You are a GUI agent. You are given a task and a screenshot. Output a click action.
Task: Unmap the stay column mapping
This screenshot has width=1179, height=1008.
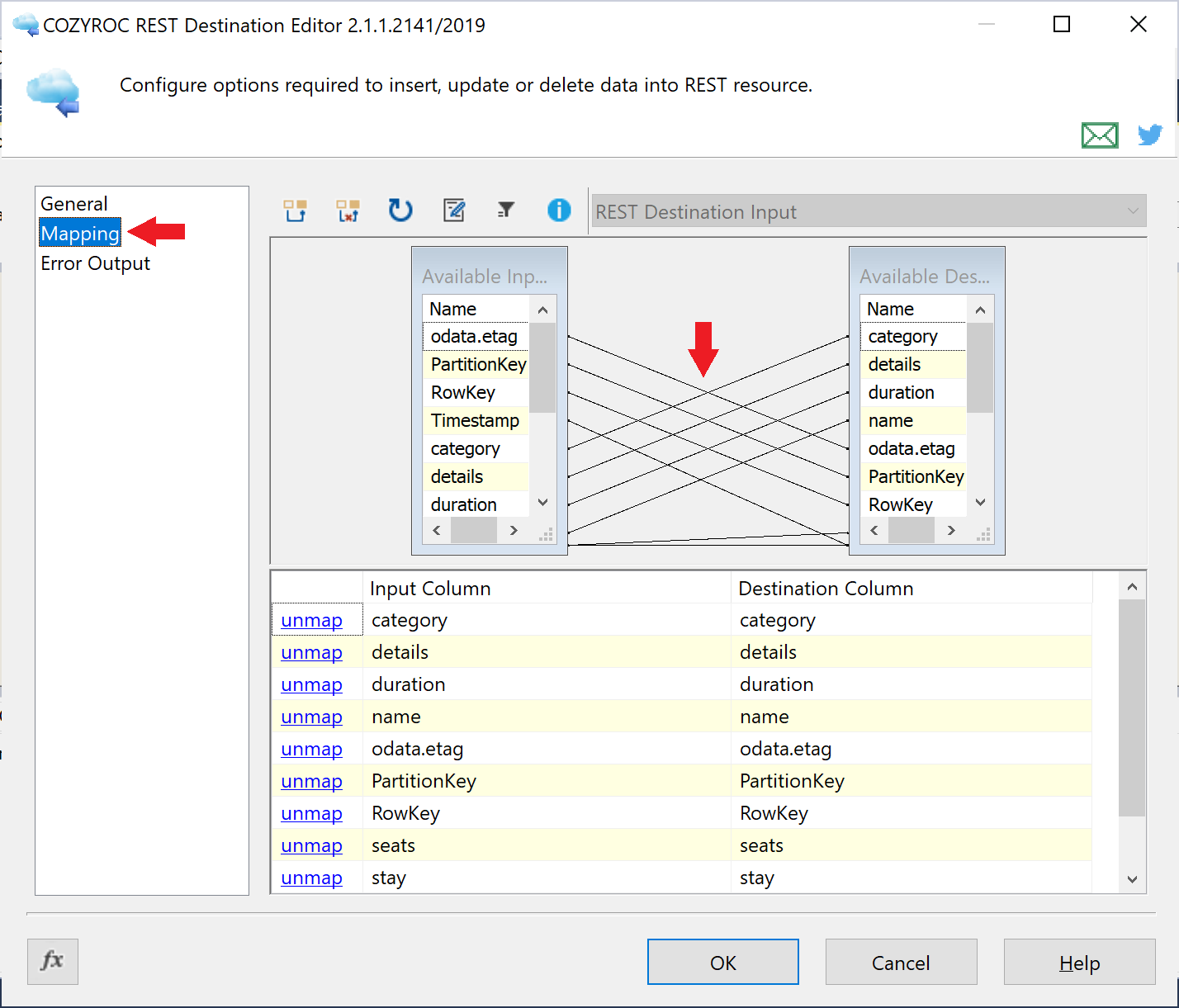[x=311, y=878]
